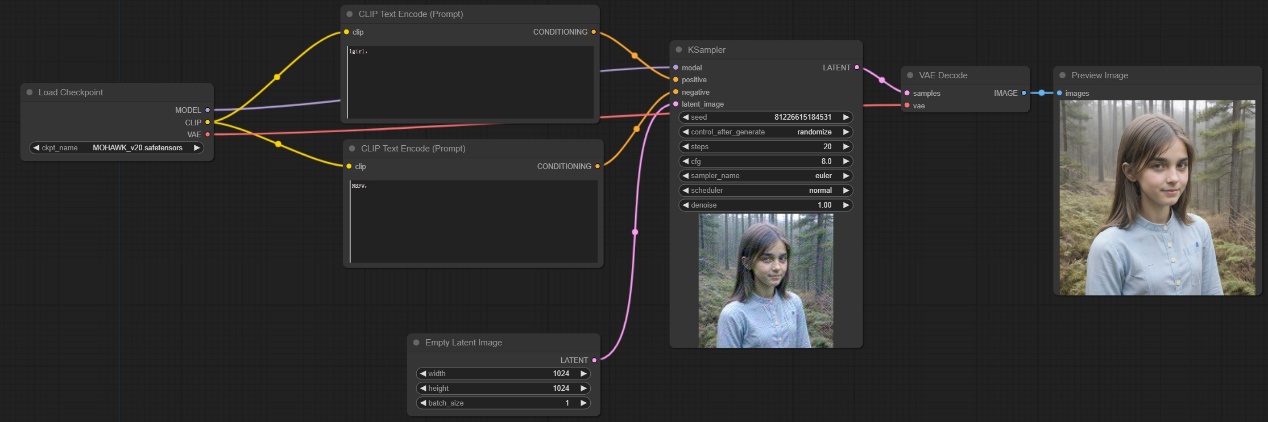This screenshot has height=422, width=1268.
Task: Click the Empty Latent Image node's title dot
Action: click(417, 342)
